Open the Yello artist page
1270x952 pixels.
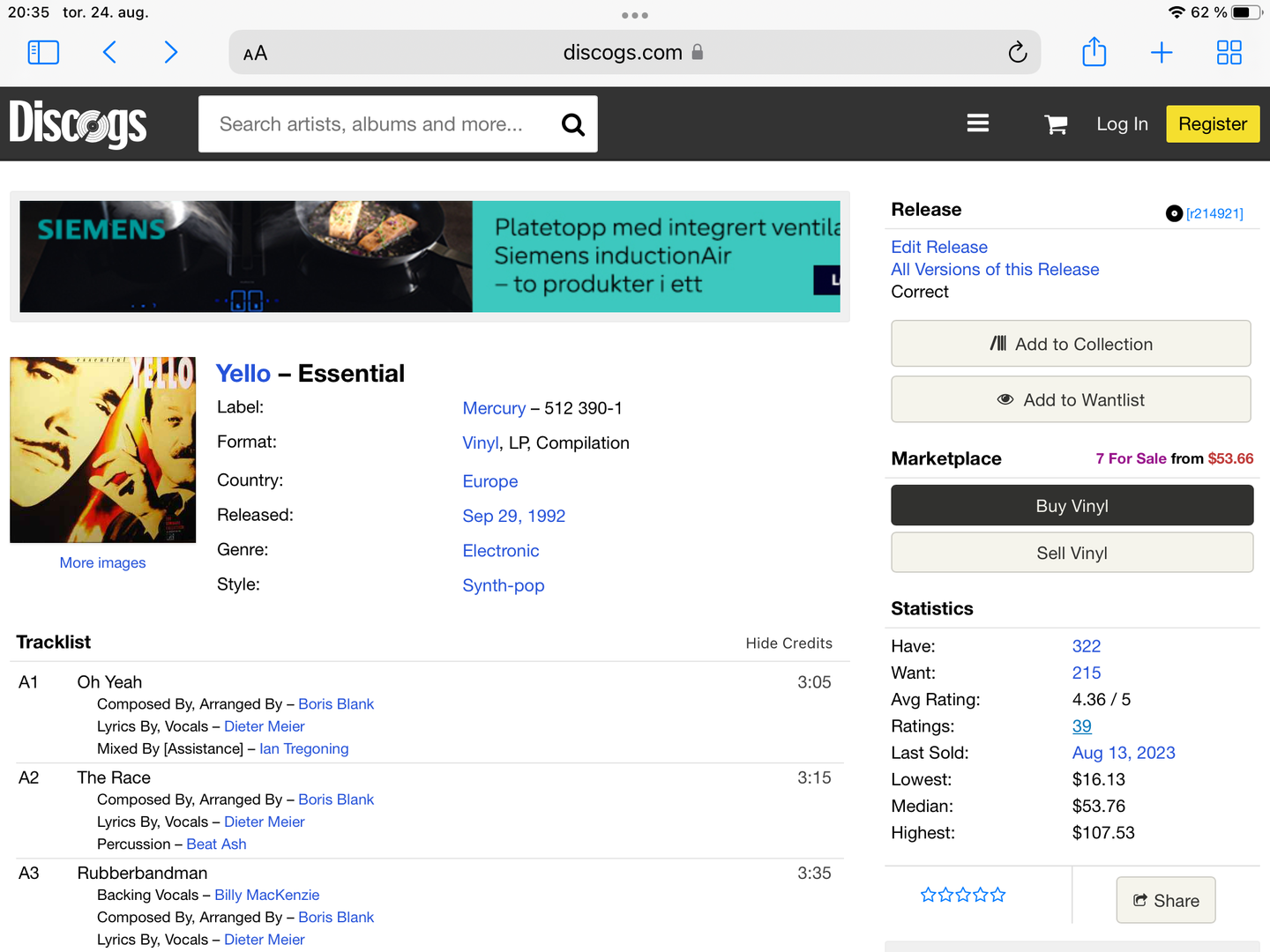tap(243, 374)
